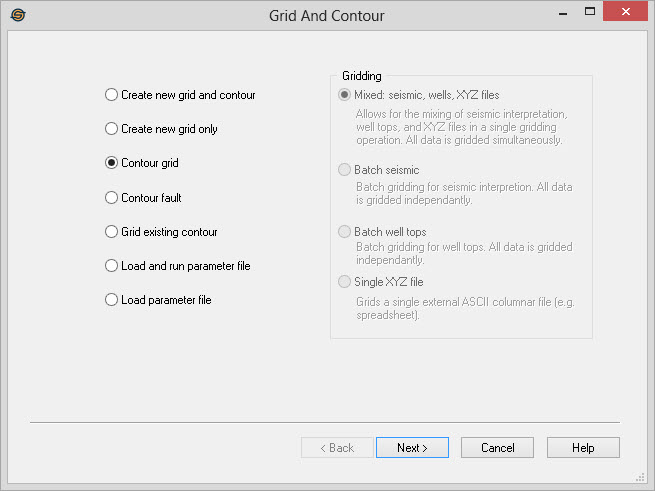
Task: Click the Next button
Action: click(412, 448)
